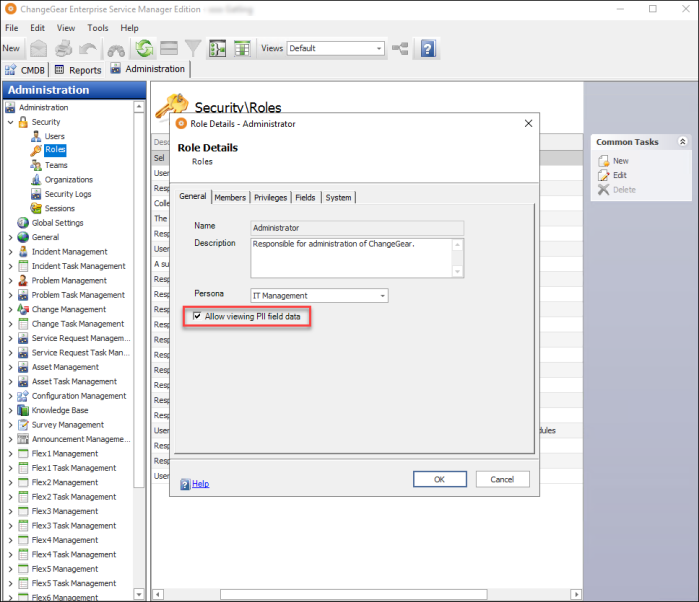Select Organizations in the Security tree
The image size is (699, 602).
tap(69, 180)
